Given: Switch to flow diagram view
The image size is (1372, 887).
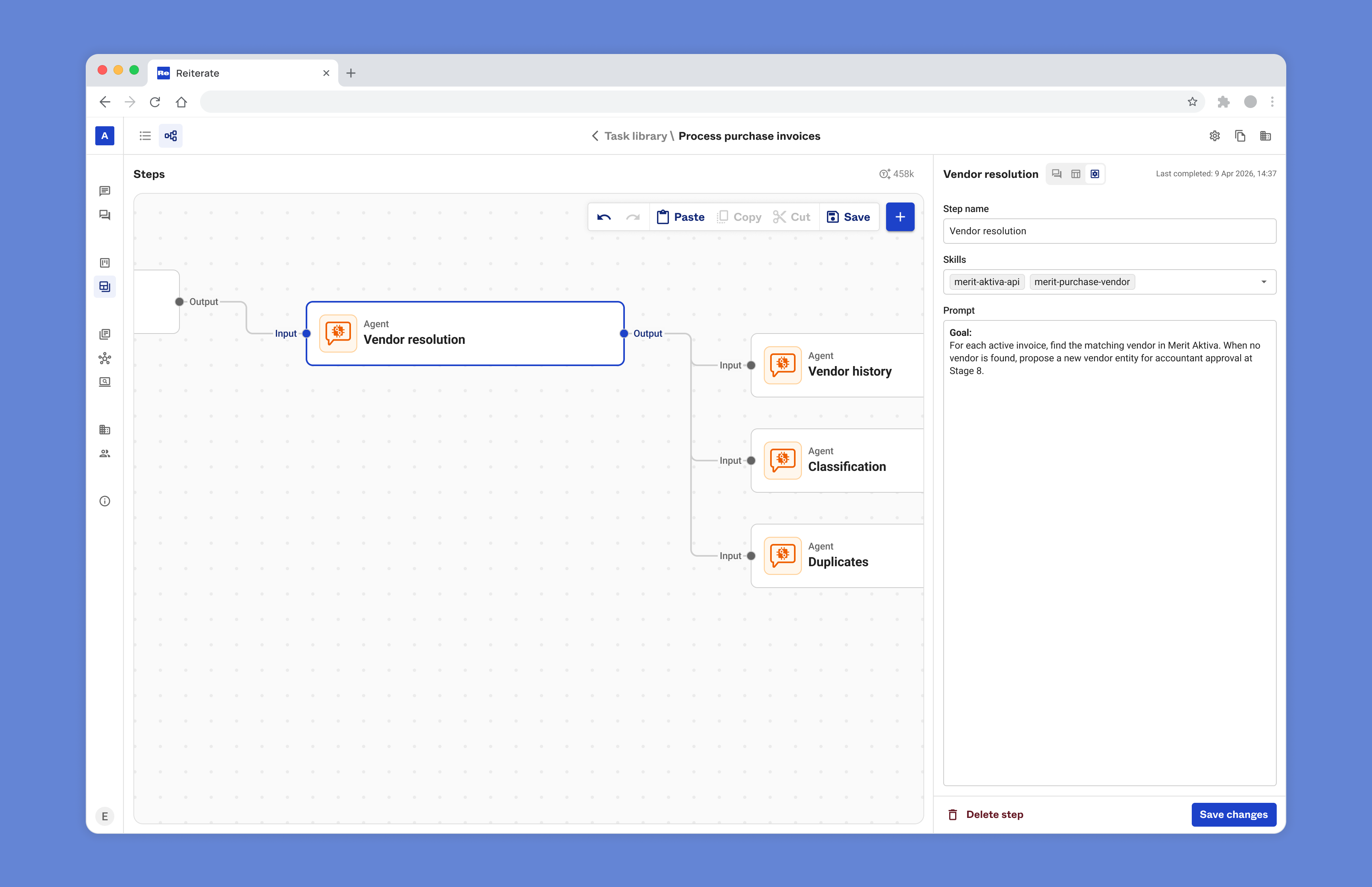Looking at the screenshot, I should [170, 136].
